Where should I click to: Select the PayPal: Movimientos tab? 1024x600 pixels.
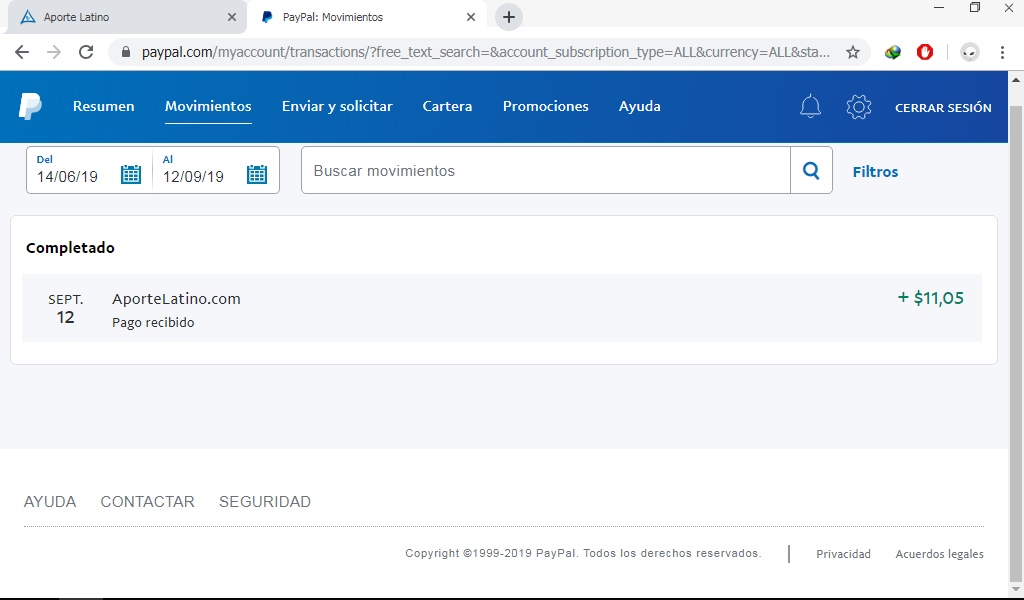tap(367, 17)
